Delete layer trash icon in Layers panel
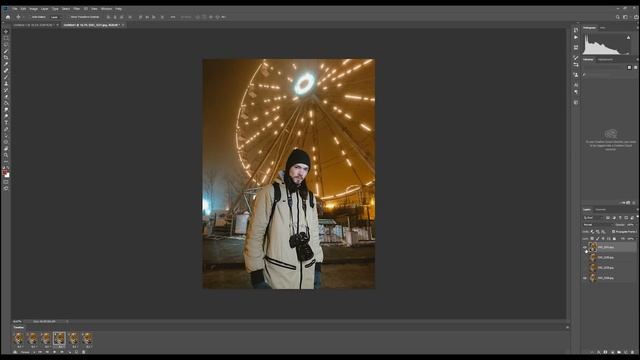The image size is (640, 360). (633, 352)
